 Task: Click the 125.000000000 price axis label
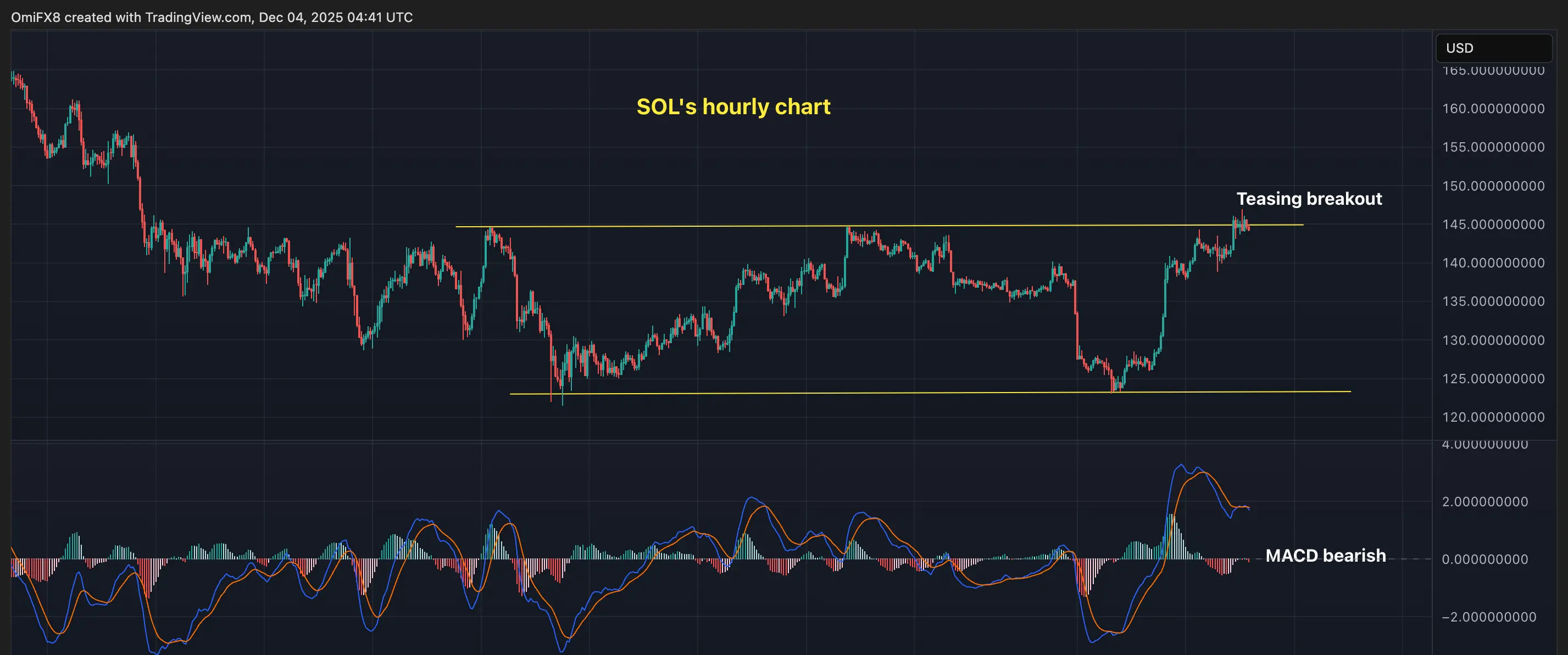1493,379
